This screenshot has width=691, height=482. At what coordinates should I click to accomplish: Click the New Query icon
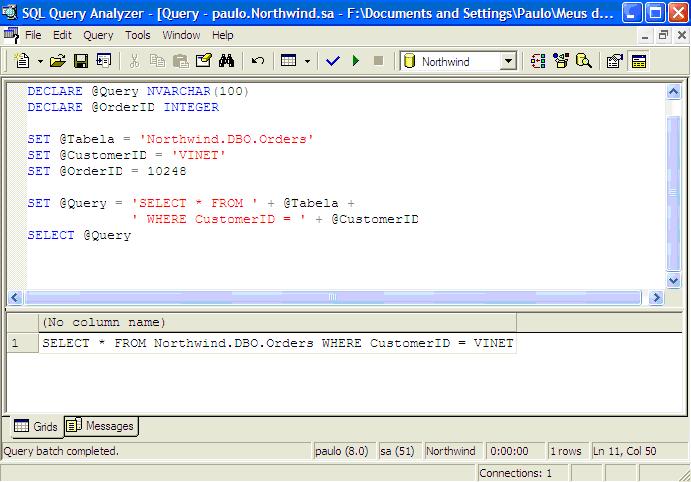tap(22, 61)
